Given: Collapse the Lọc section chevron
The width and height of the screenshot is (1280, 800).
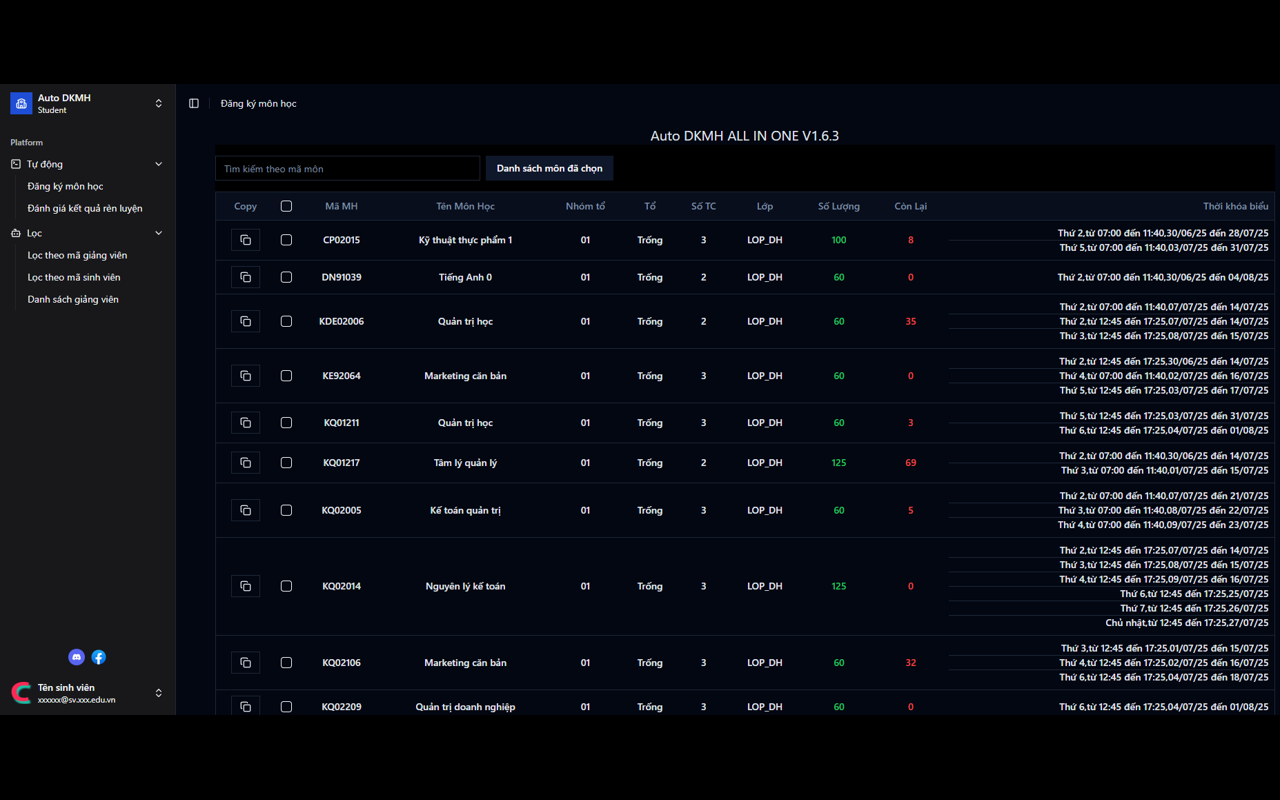Looking at the screenshot, I should click(158, 233).
